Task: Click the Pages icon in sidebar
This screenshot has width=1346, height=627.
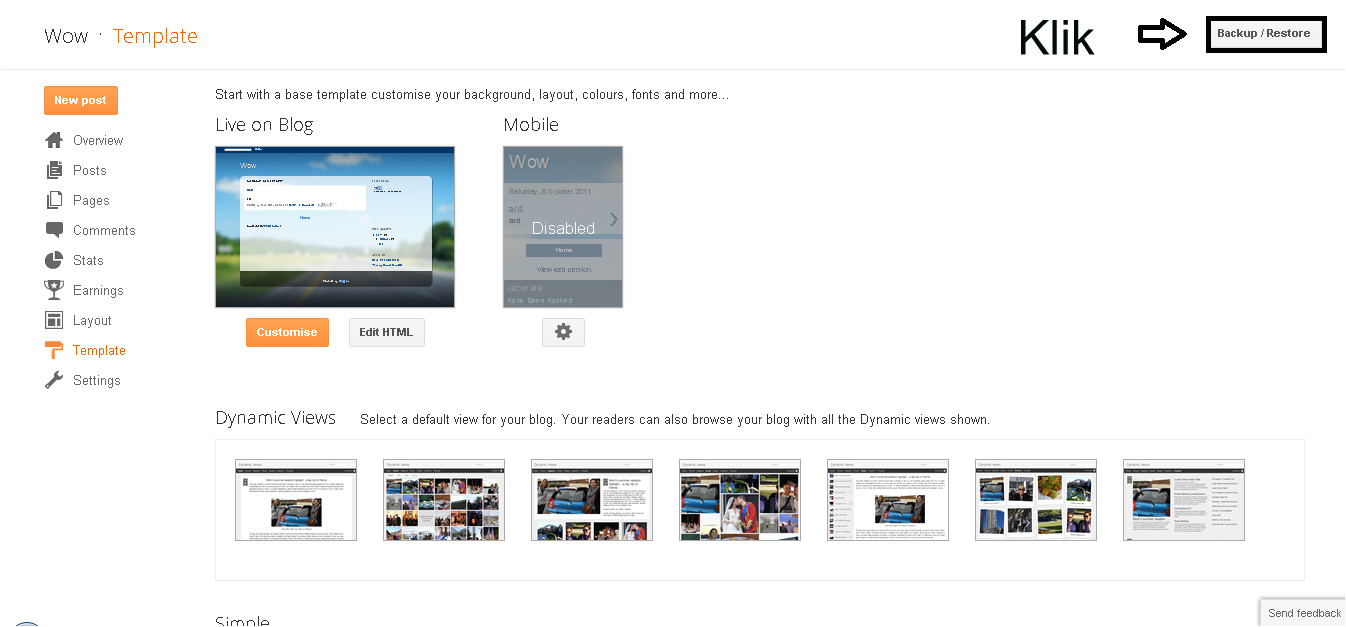Action: click(54, 200)
